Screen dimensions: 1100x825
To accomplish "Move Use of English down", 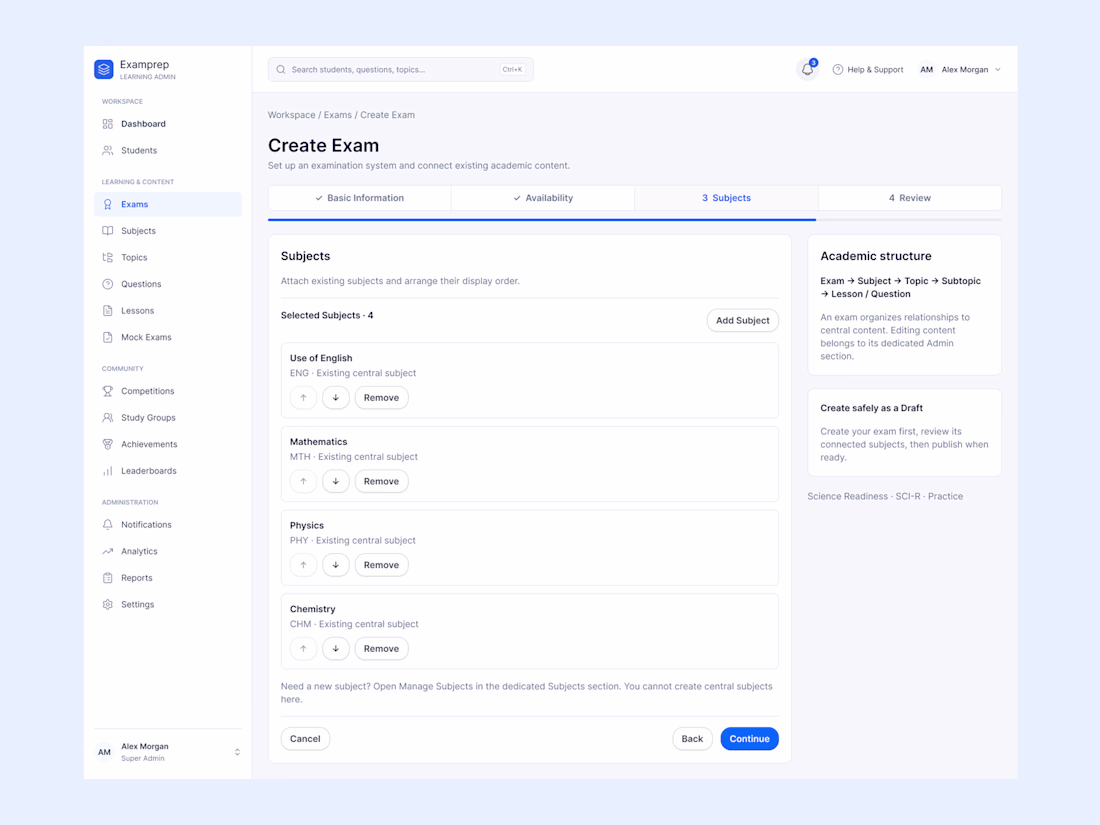I will point(336,398).
